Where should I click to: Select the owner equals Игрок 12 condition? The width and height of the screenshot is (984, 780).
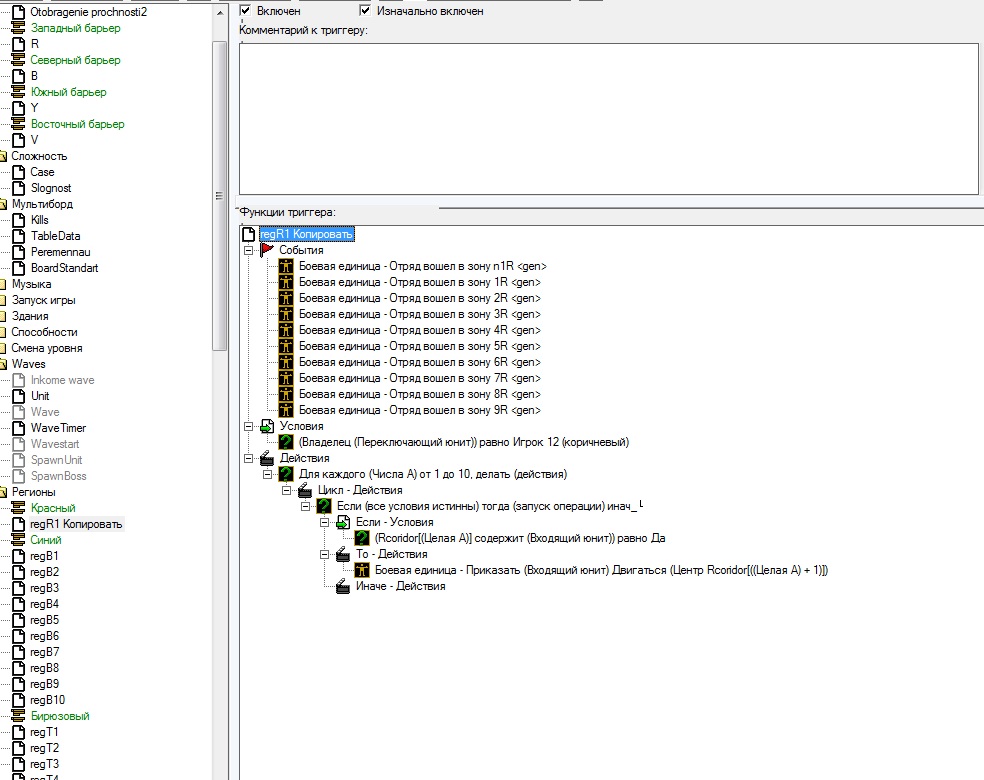464,442
